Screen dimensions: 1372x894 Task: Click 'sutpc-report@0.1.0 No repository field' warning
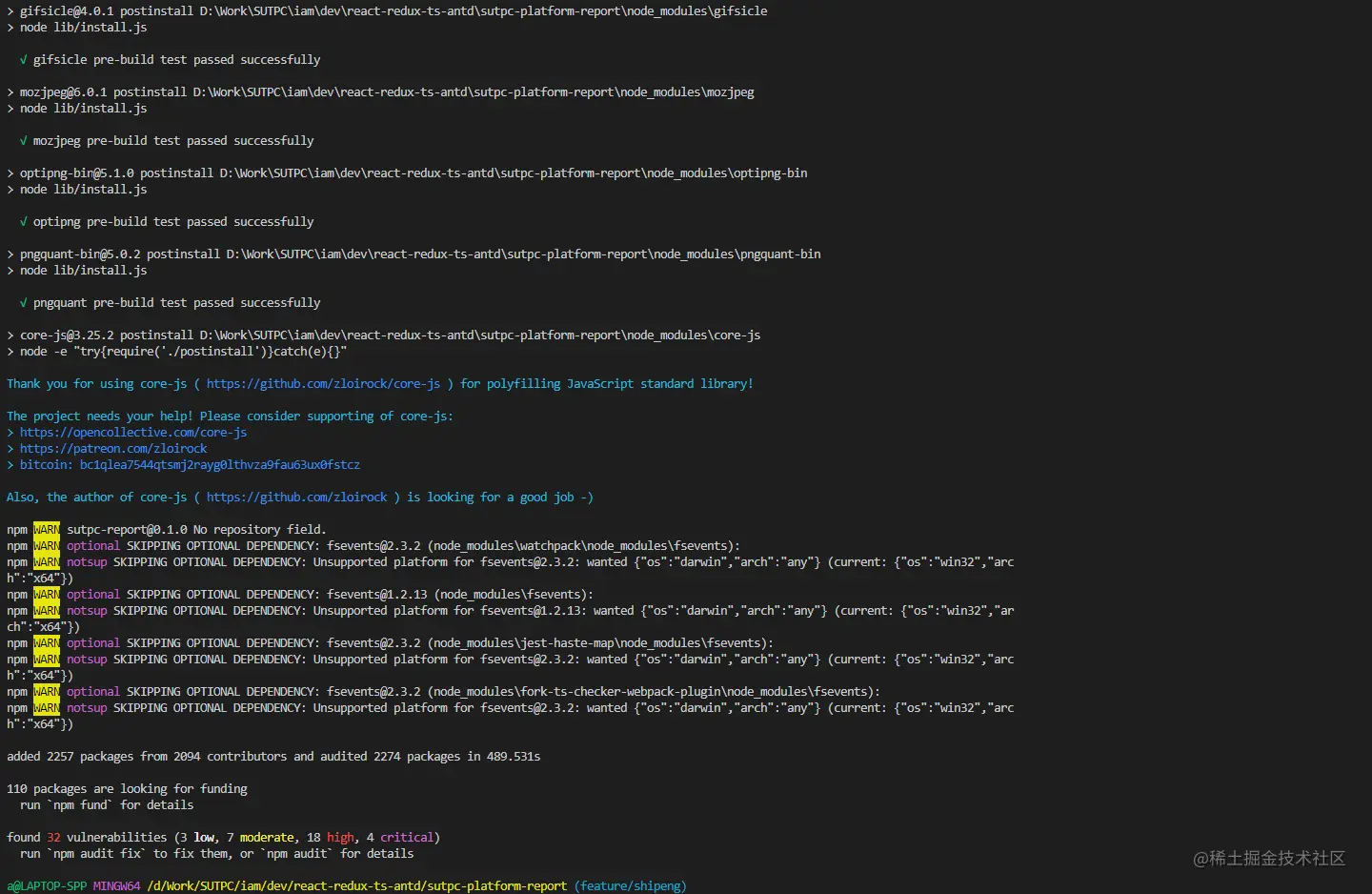pyautogui.click(x=166, y=530)
